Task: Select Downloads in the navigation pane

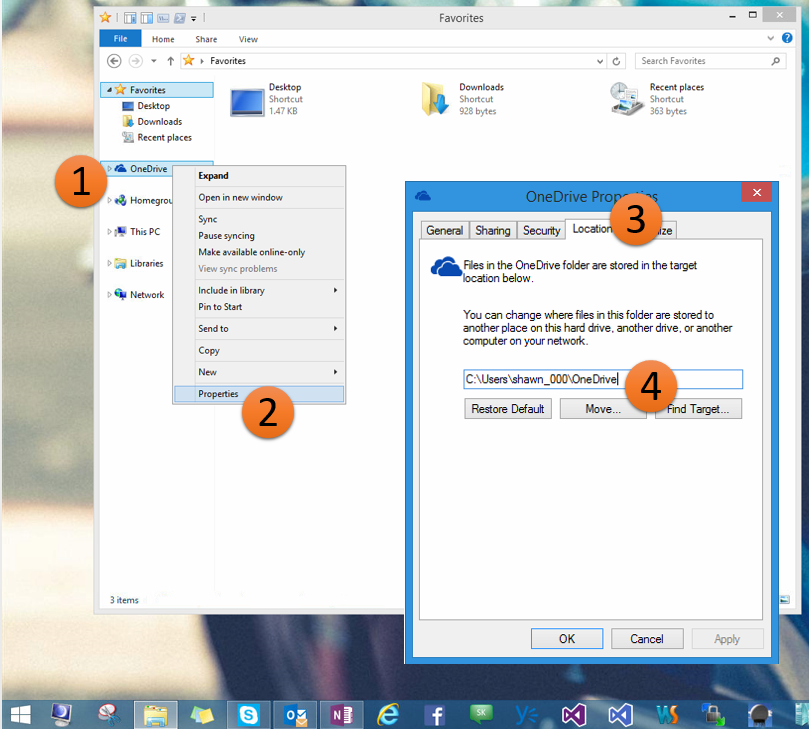Action: (x=159, y=122)
